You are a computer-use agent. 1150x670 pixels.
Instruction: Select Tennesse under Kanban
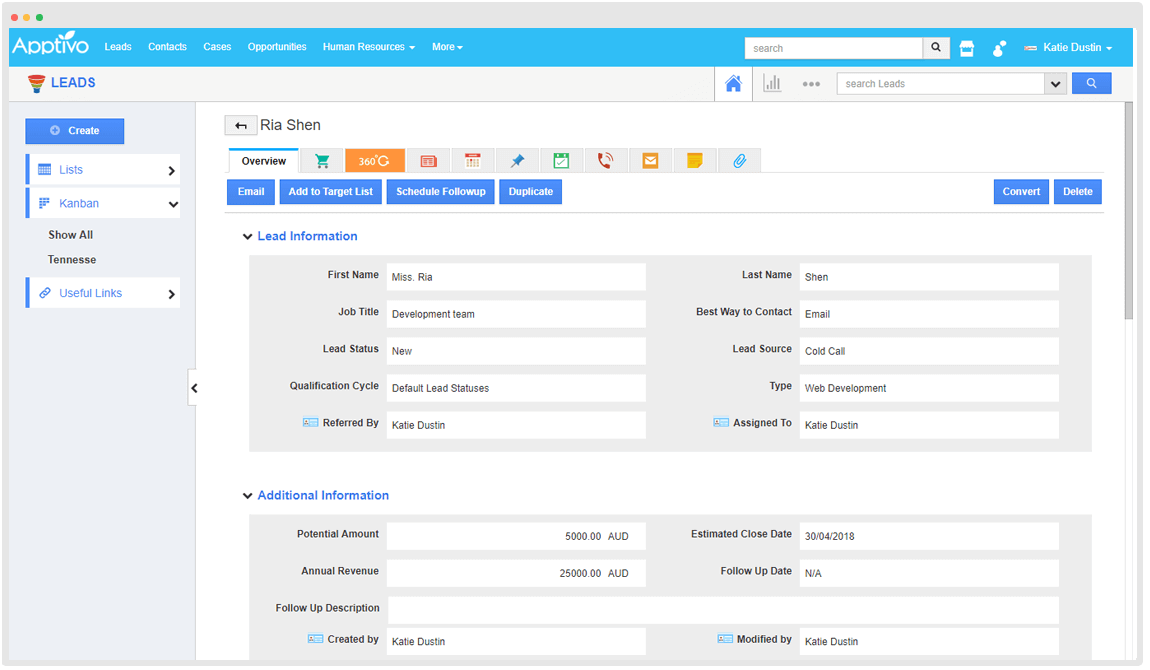tap(72, 260)
